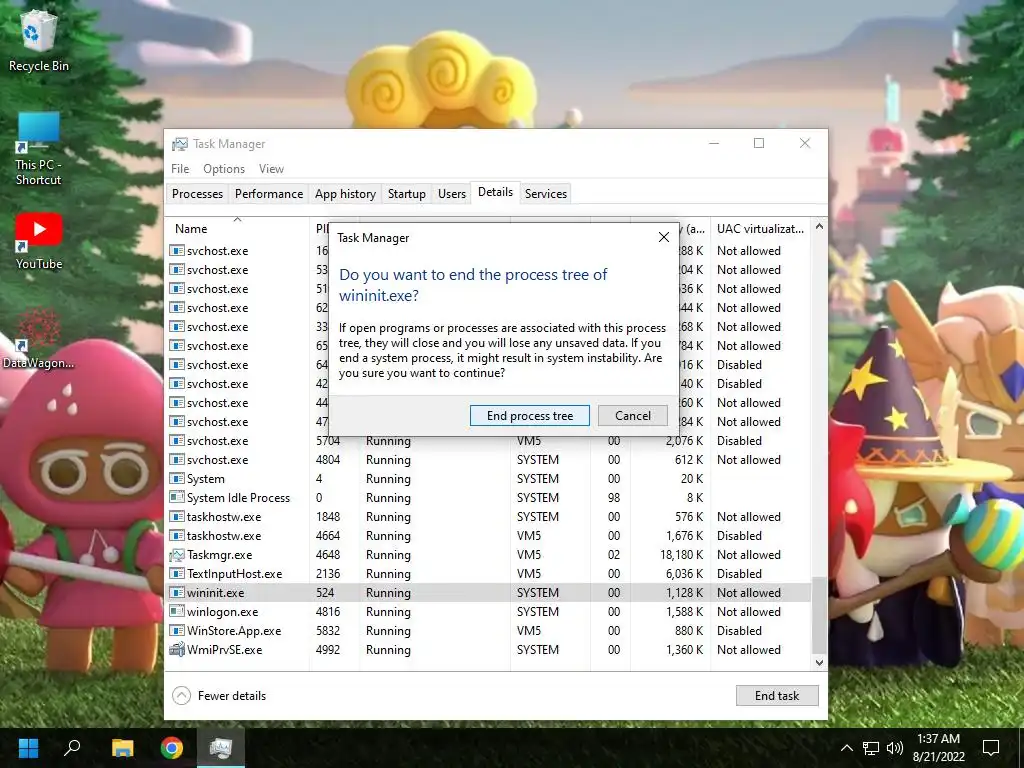
Task: Open the YouTube desktop shortcut
Action: pos(39,240)
